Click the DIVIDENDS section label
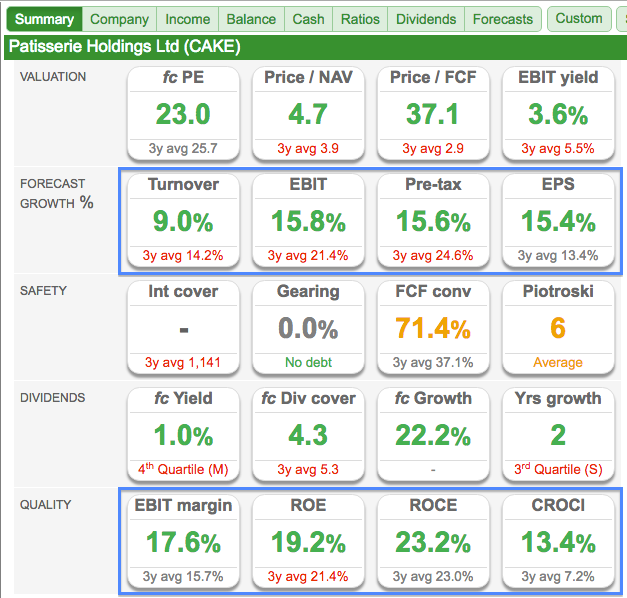Viewport: 627px width, 598px height. point(52,398)
